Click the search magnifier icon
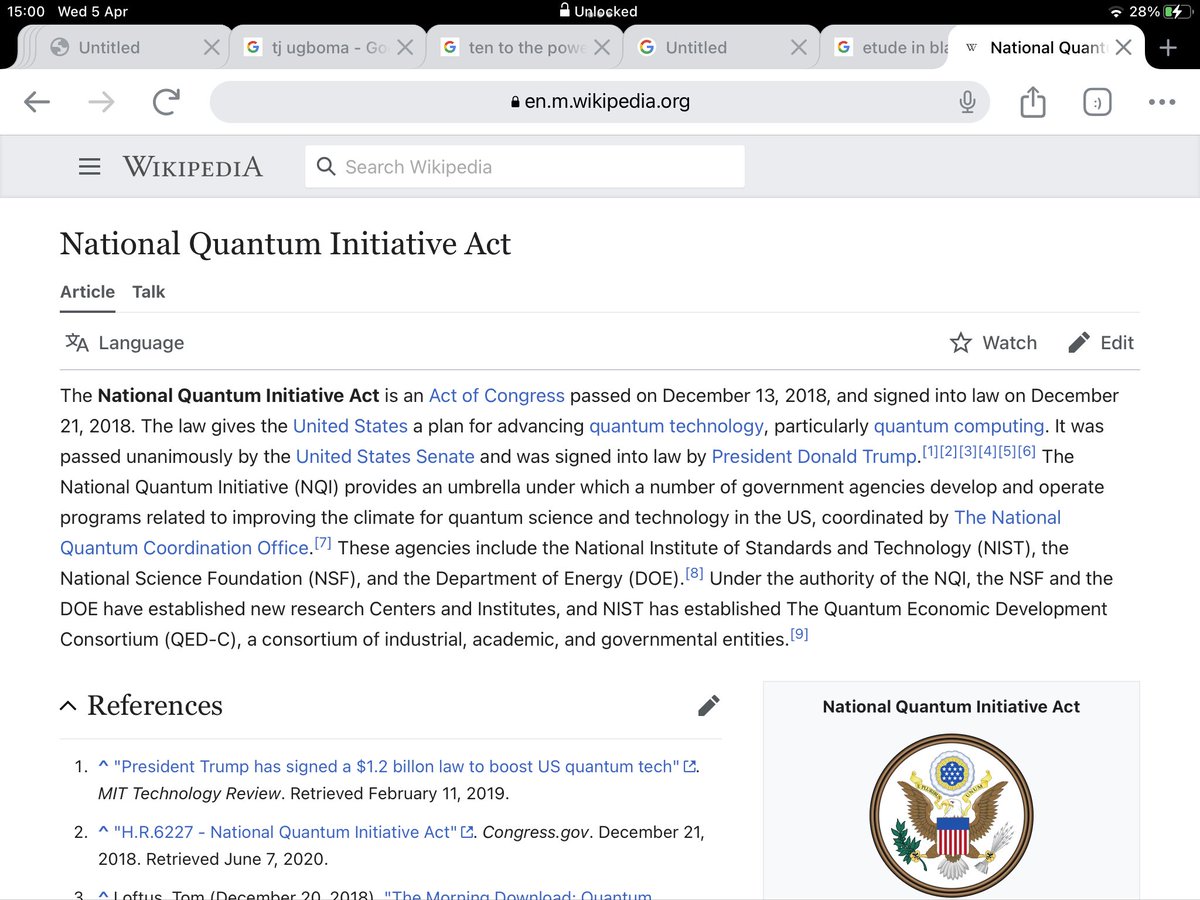 click(x=326, y=166)
